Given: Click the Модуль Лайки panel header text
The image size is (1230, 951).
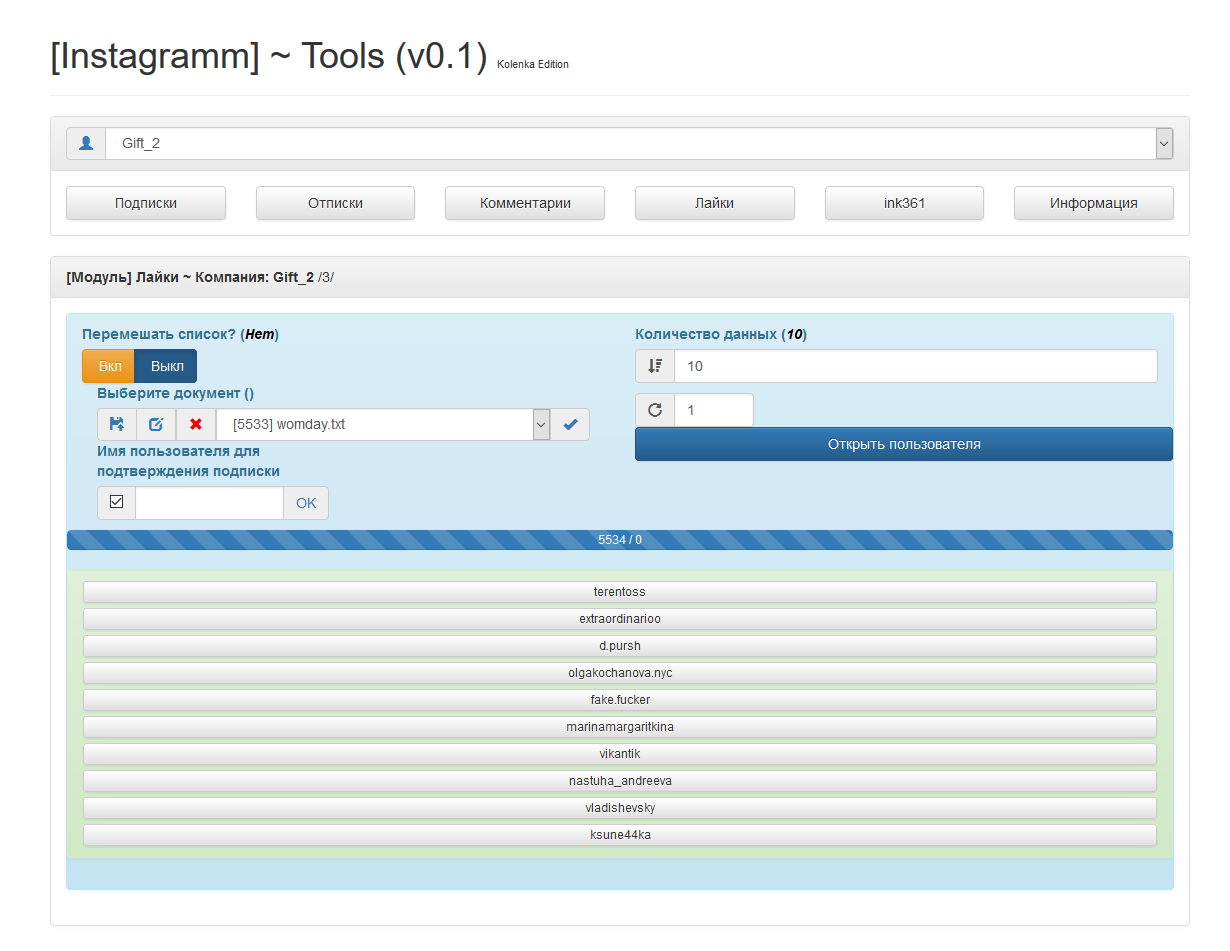Looking at the screenshot, I should tap(200, 277).
